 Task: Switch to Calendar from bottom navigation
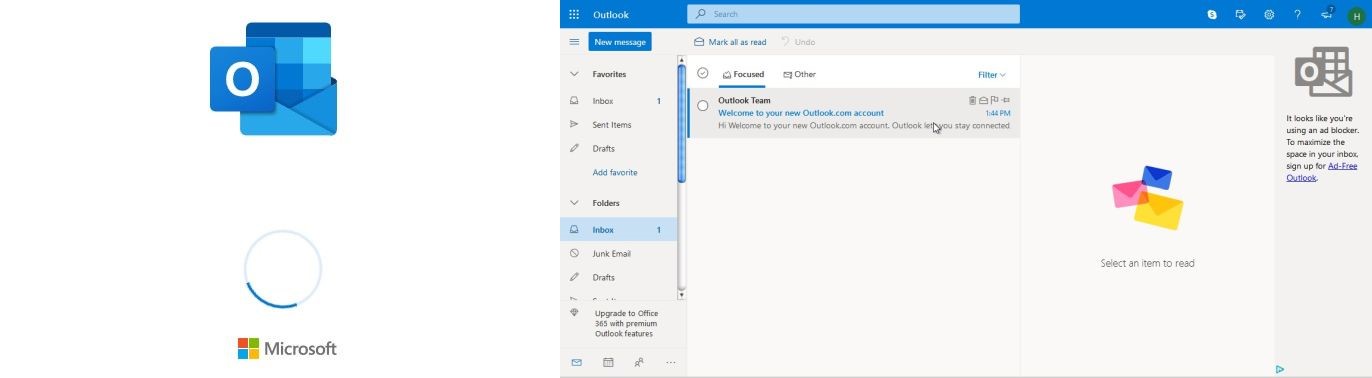[608, 362]
